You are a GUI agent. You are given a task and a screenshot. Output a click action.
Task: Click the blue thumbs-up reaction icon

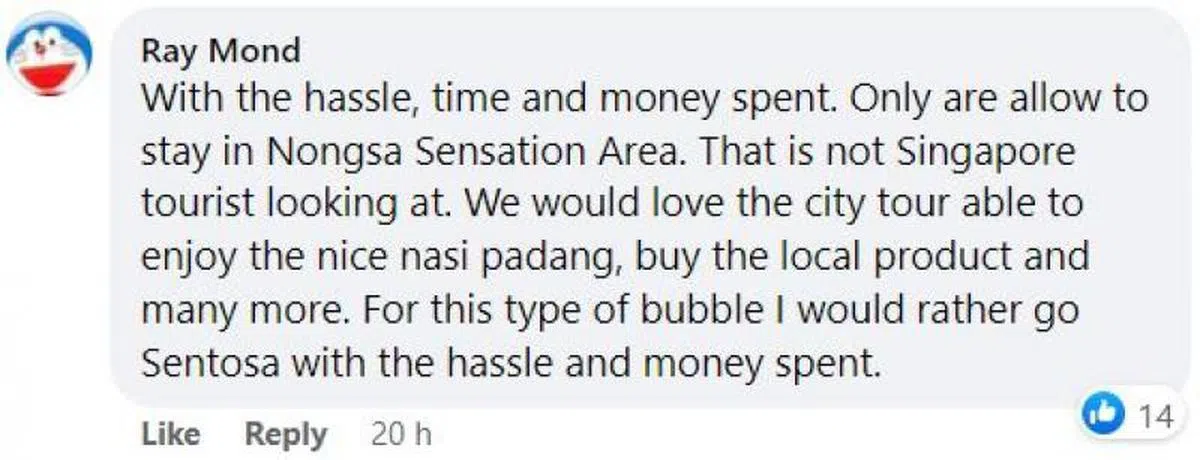1101,417
